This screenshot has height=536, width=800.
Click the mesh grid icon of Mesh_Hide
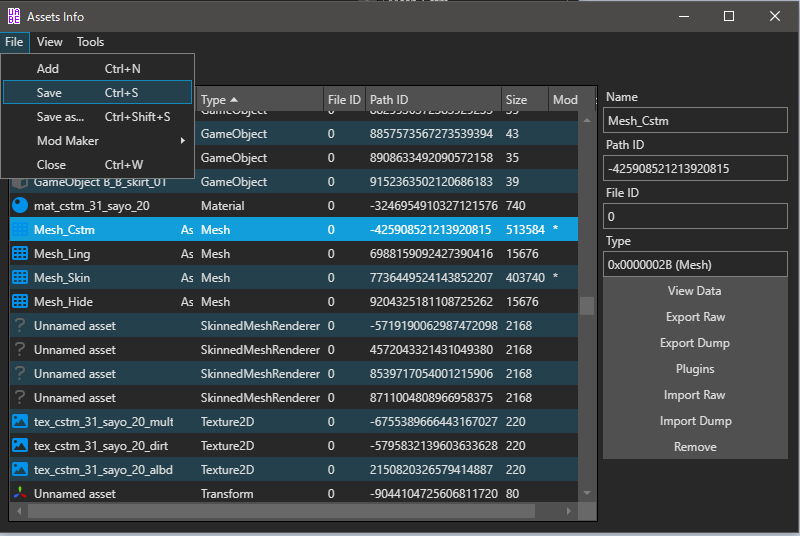20,301
